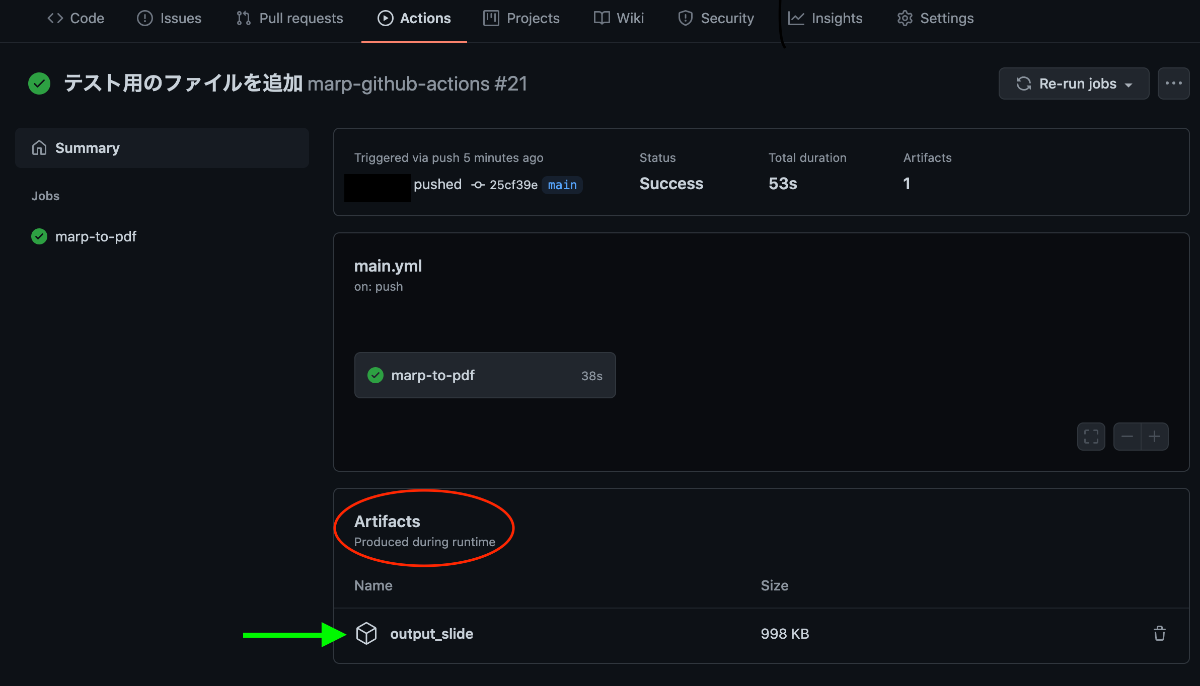Go to the Pull requests tab

coord(289,18)
